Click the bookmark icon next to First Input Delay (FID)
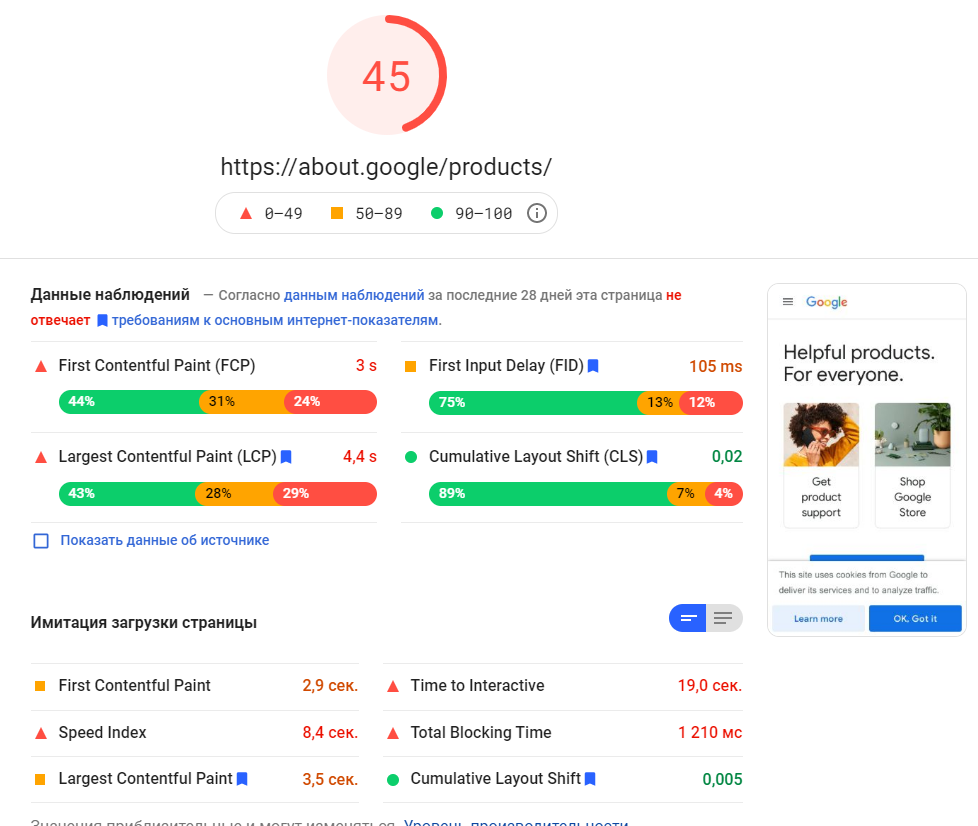The width and height of the screenshot is (978, 826). (593, 366)
